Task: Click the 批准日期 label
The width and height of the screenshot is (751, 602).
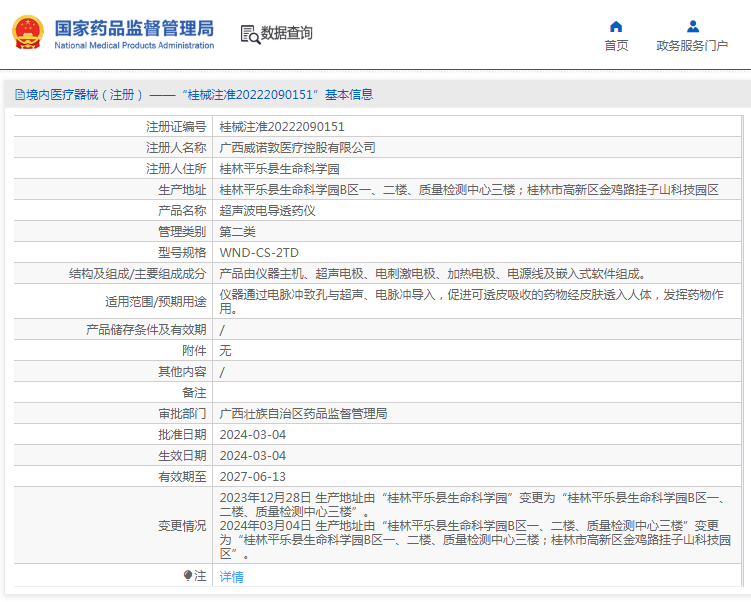Action: pyautogui.click(x=182, y=435)
